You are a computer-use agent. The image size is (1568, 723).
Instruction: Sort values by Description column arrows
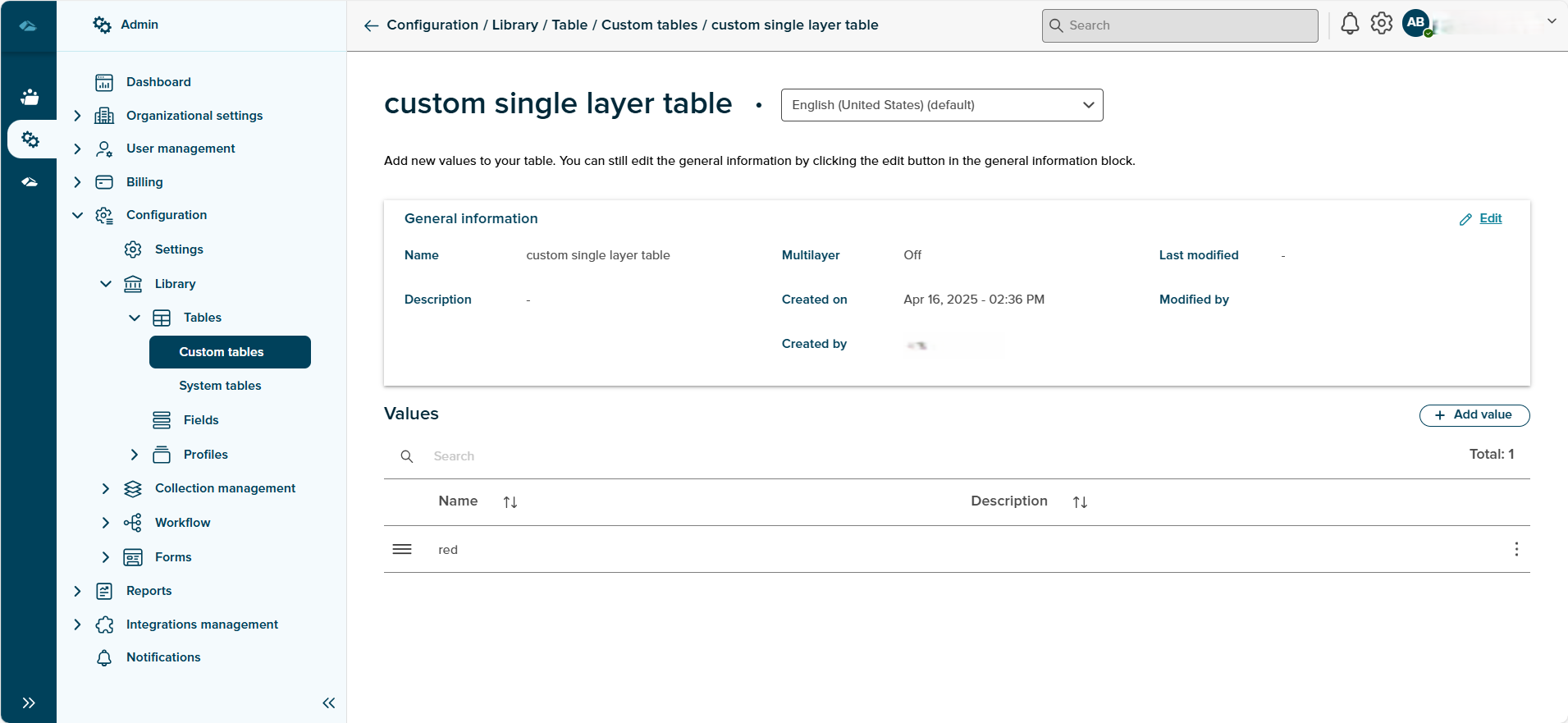coord(1080,502)
